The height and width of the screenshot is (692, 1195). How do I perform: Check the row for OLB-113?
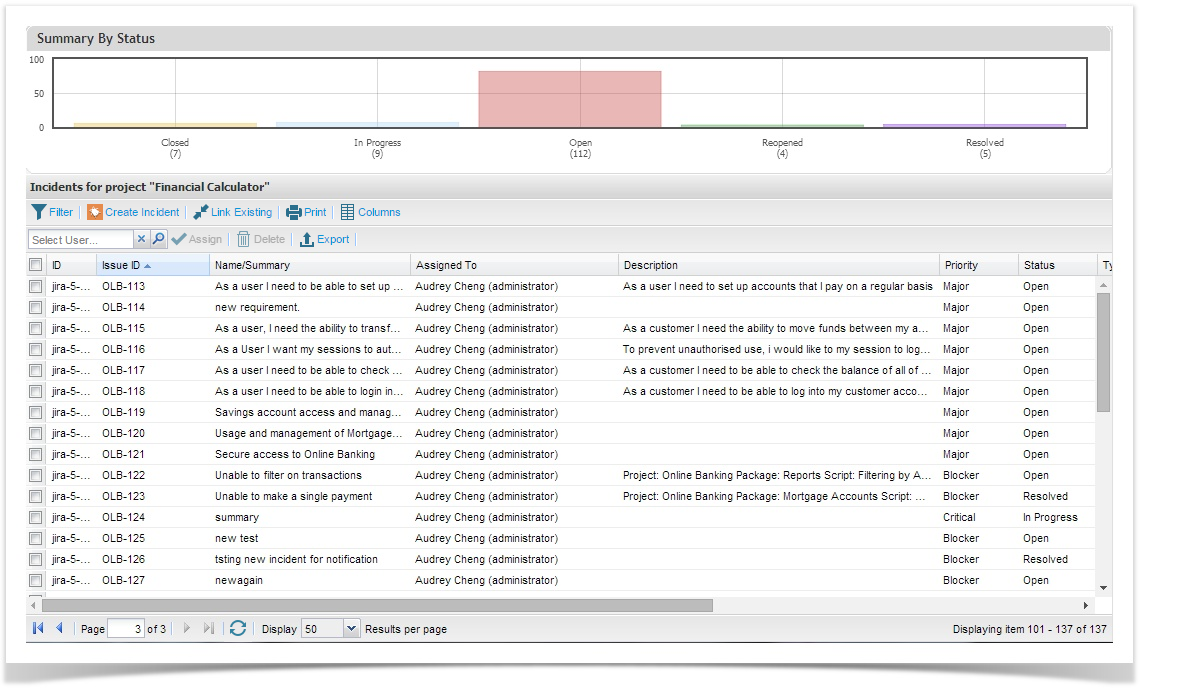click(36, 286)
